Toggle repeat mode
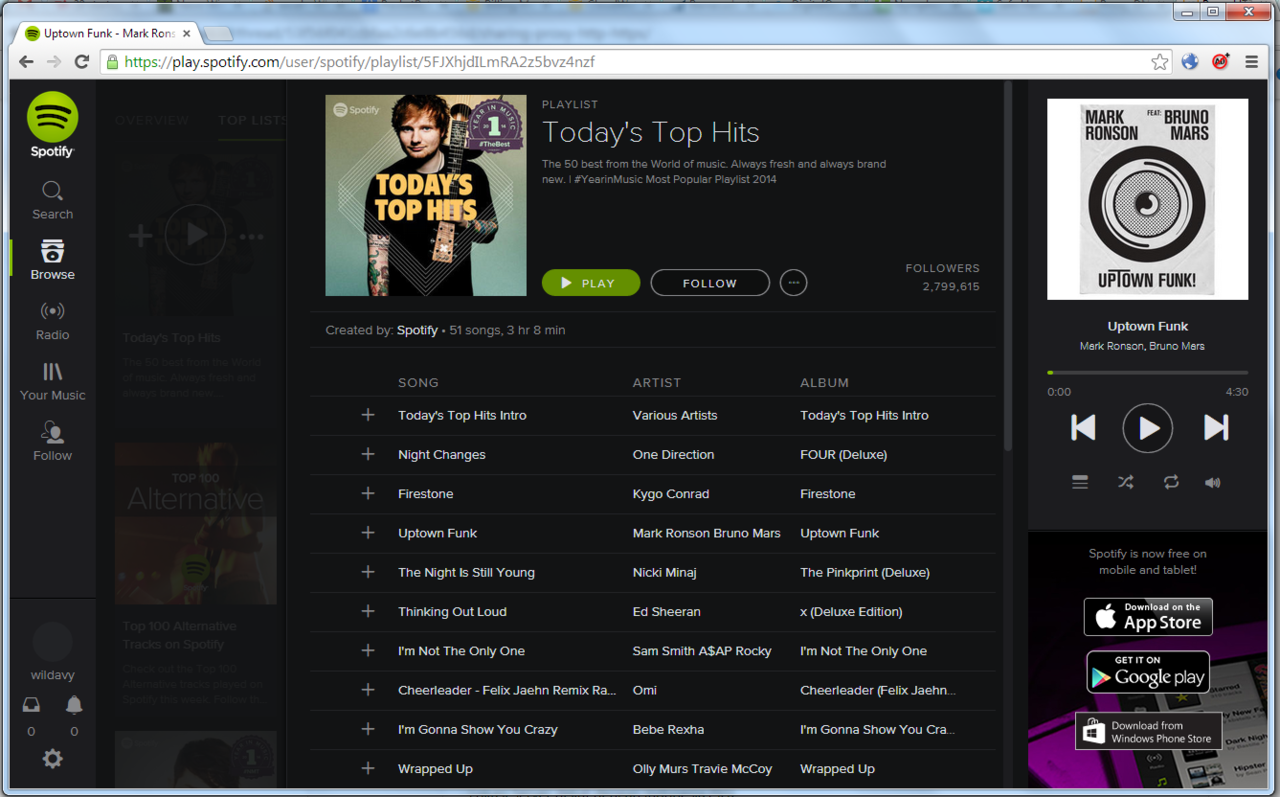This screenshot has width=1280, height=797. (x=1171, y=482)
